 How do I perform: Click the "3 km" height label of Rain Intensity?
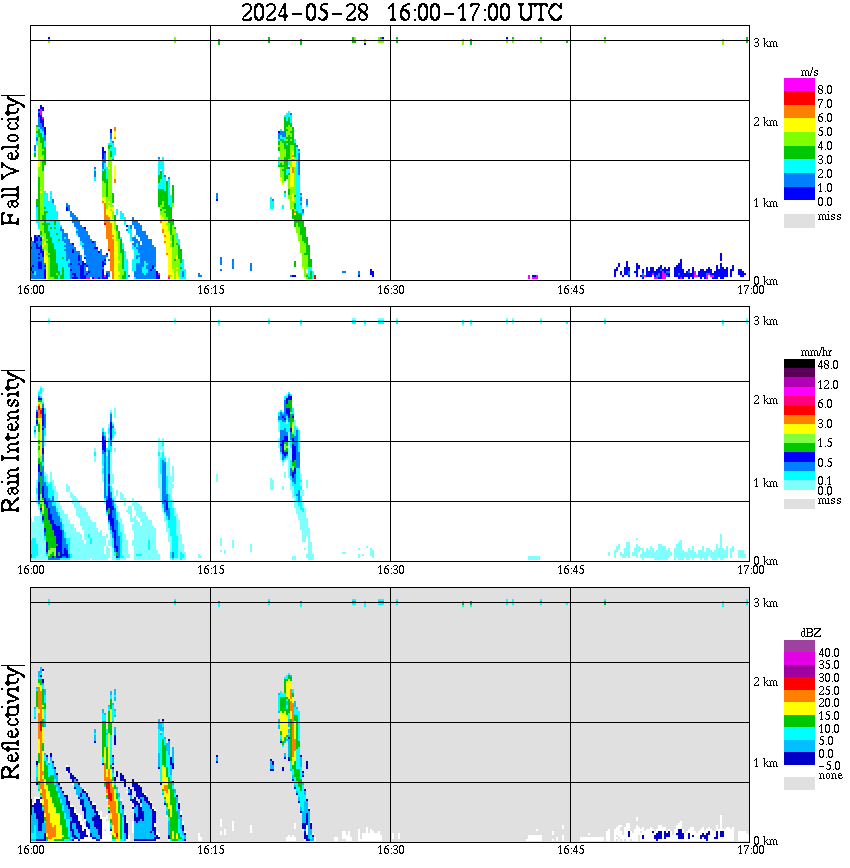click(x=766, y=321)
